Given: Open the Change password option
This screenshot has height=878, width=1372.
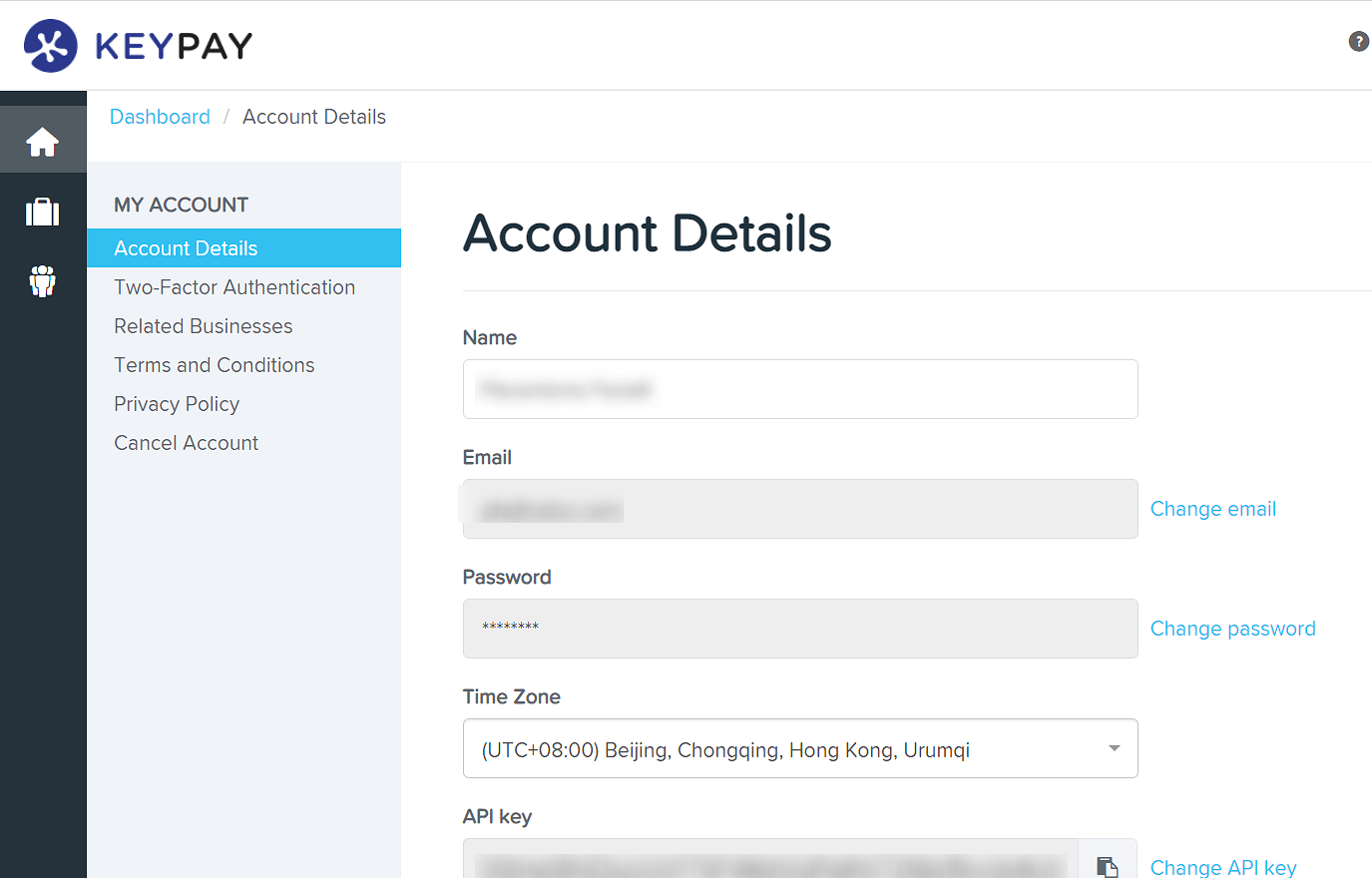Looking at the screenshot, I should (1232, 629).
